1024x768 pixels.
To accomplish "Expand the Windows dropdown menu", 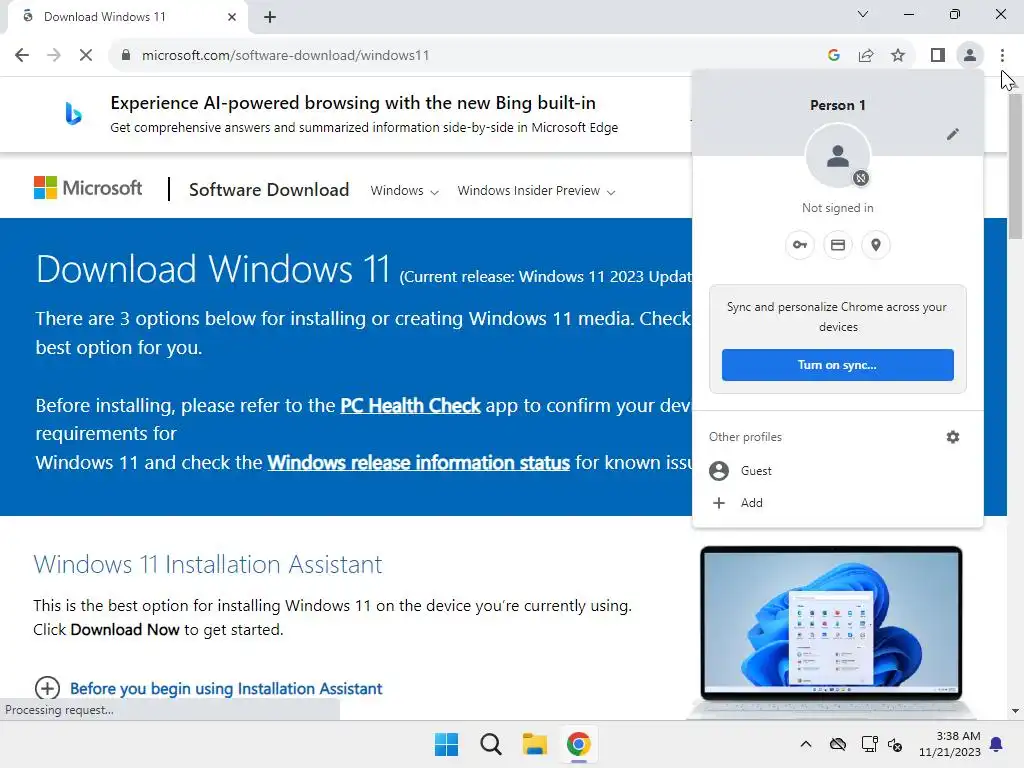I will point(404,191).
